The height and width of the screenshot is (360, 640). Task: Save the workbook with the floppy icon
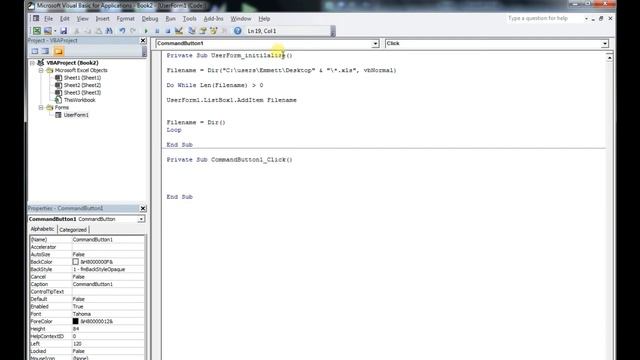point(64,31)
